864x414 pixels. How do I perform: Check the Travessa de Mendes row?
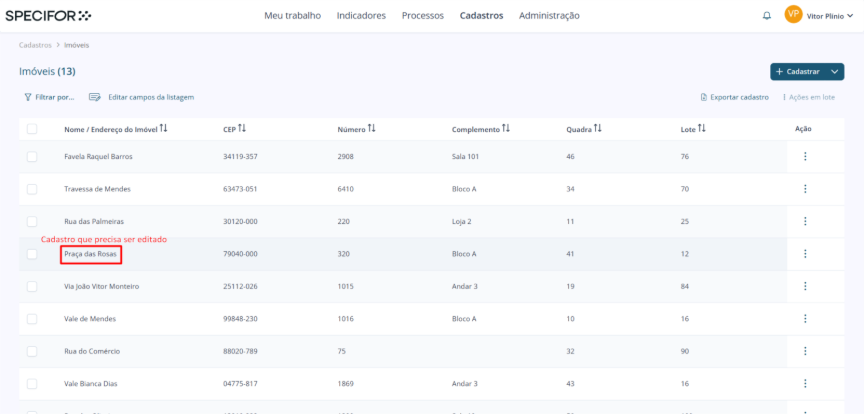pyautogui.click(x=32, y=189)
